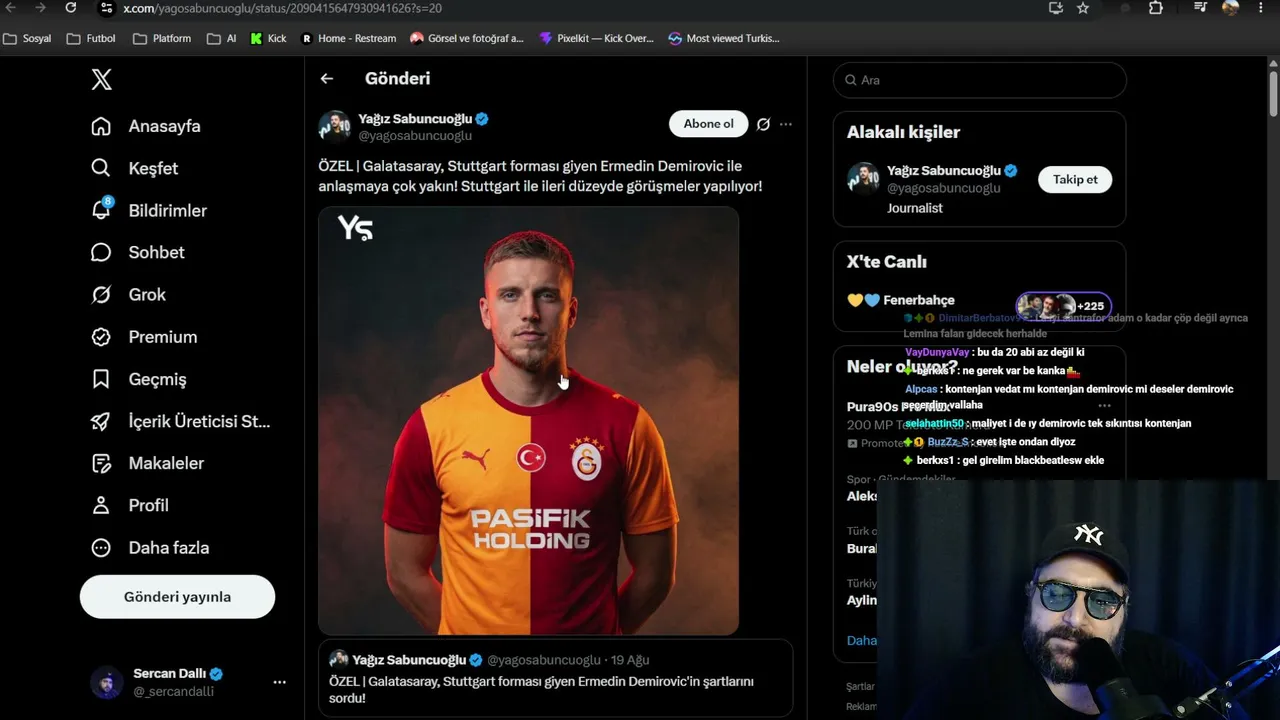Go to Anasayfa home icon
The width and height of the screenshot is (1280, 720).
[101, 126]
